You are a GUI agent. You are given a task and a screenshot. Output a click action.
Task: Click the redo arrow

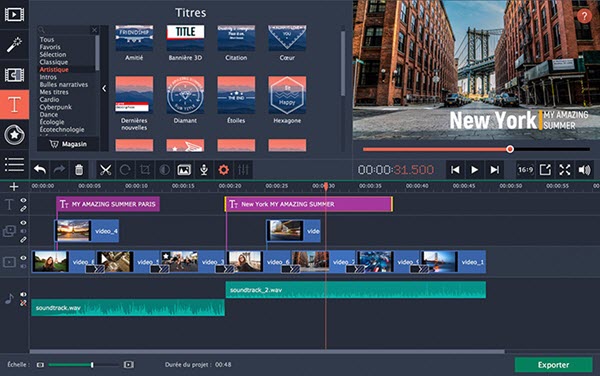pyautogui.click(x=59, y=169)
